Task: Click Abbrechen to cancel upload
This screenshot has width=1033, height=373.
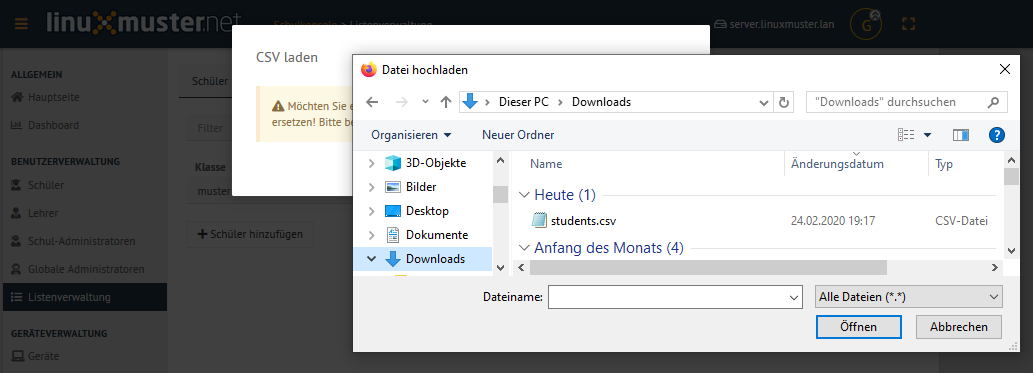Action: point(959,327)
